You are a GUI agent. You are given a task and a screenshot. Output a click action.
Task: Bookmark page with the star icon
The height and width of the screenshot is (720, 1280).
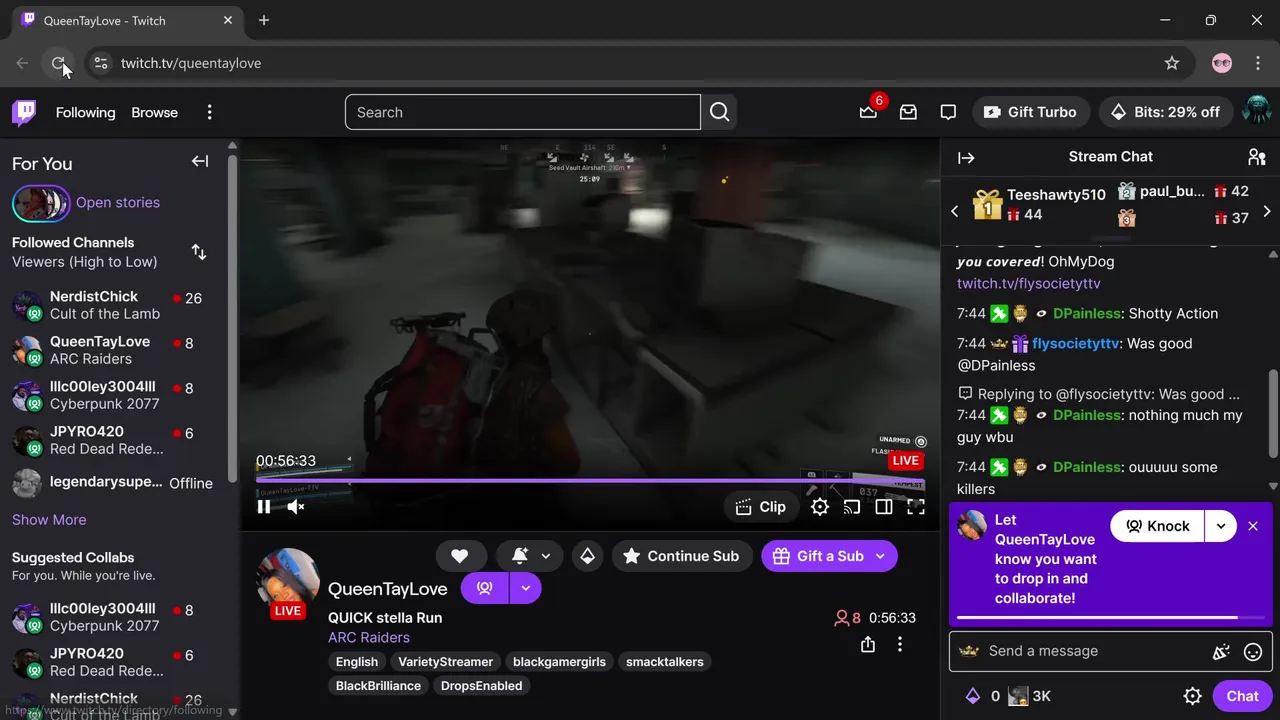(1172, 63)
